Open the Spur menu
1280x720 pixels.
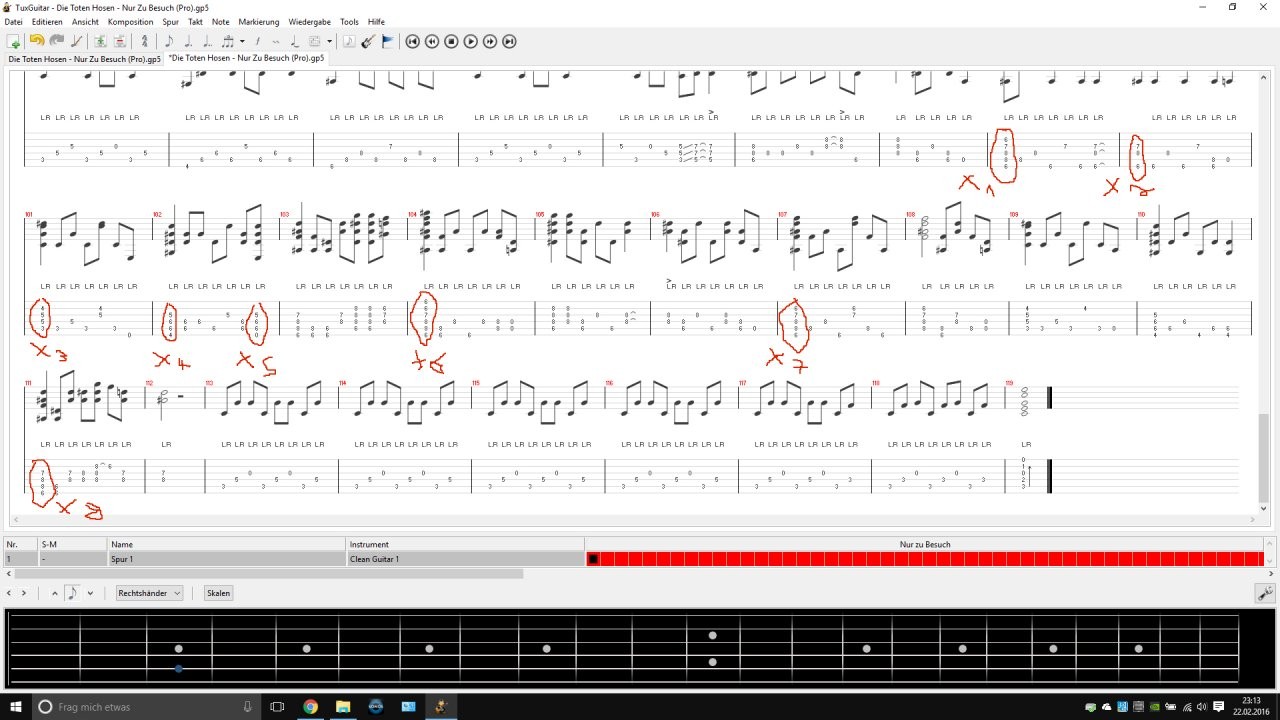[x=170, y=21]
